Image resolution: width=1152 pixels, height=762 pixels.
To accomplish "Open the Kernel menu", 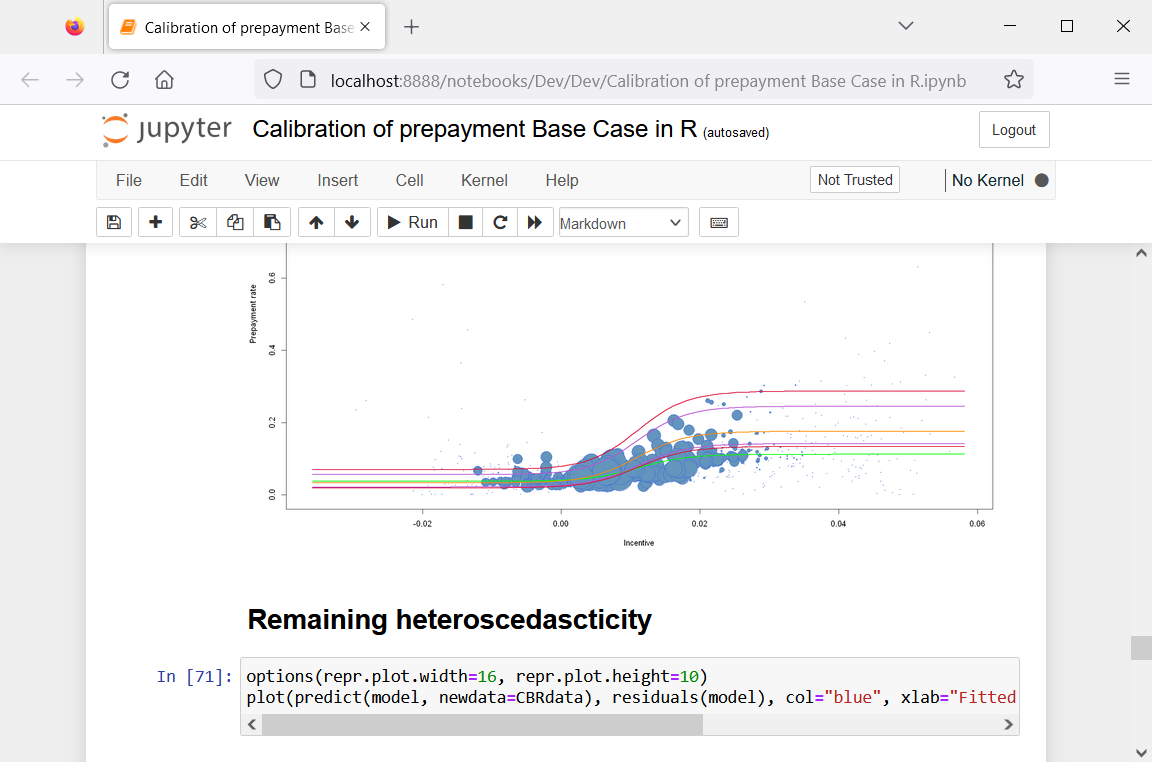I will point(484,180).
